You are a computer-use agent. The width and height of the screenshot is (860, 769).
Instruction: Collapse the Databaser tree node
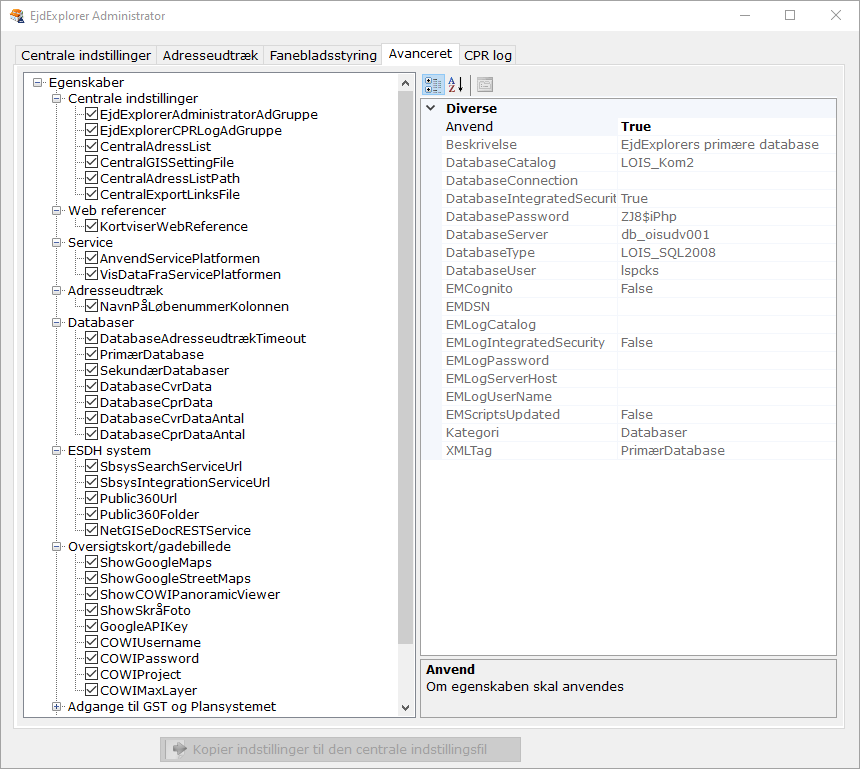(x=57, y=322)
